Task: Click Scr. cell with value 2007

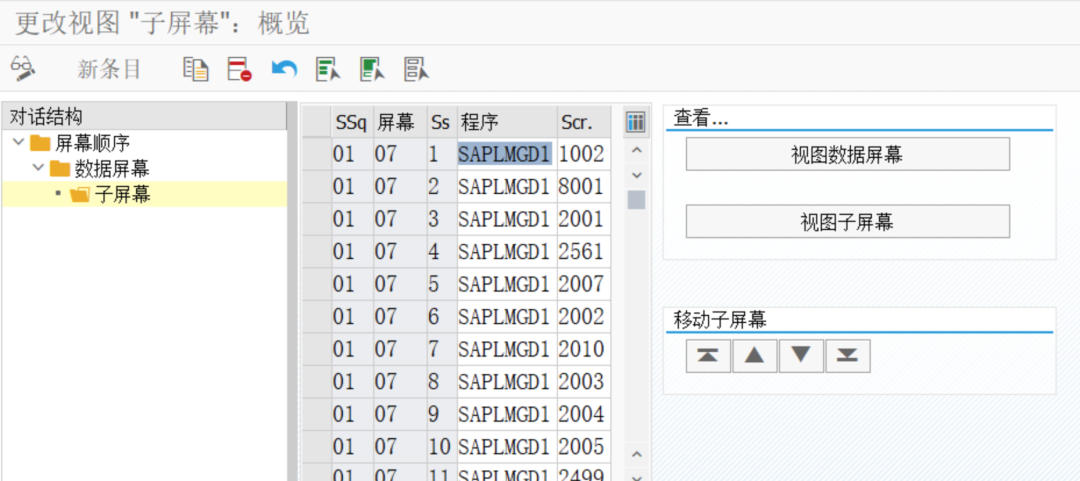Action: [x=583, y=284]
